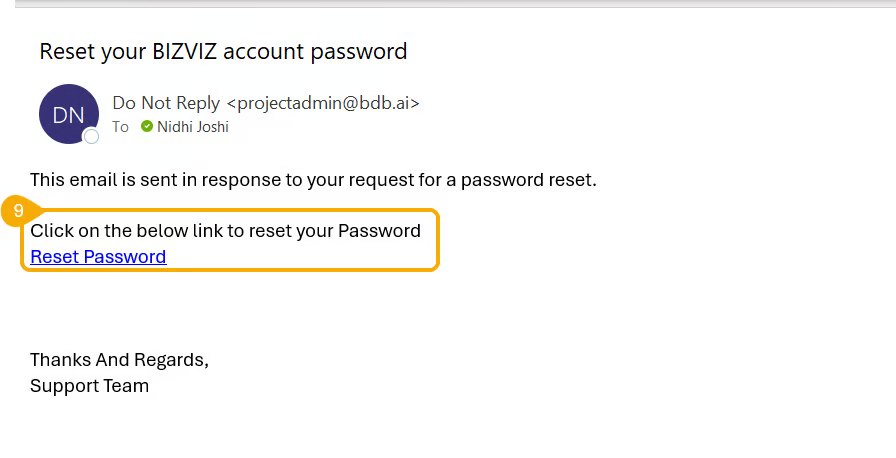Click the "To" recipient label

[120, 127]
